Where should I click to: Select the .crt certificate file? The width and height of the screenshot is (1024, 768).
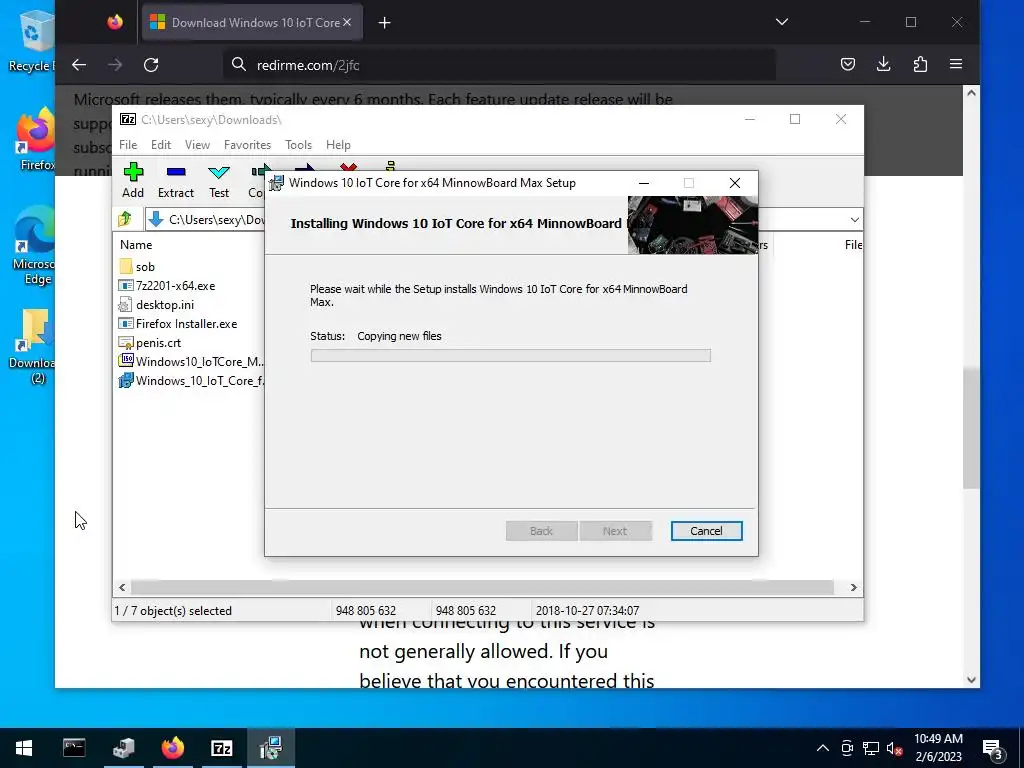click(150, 342)
